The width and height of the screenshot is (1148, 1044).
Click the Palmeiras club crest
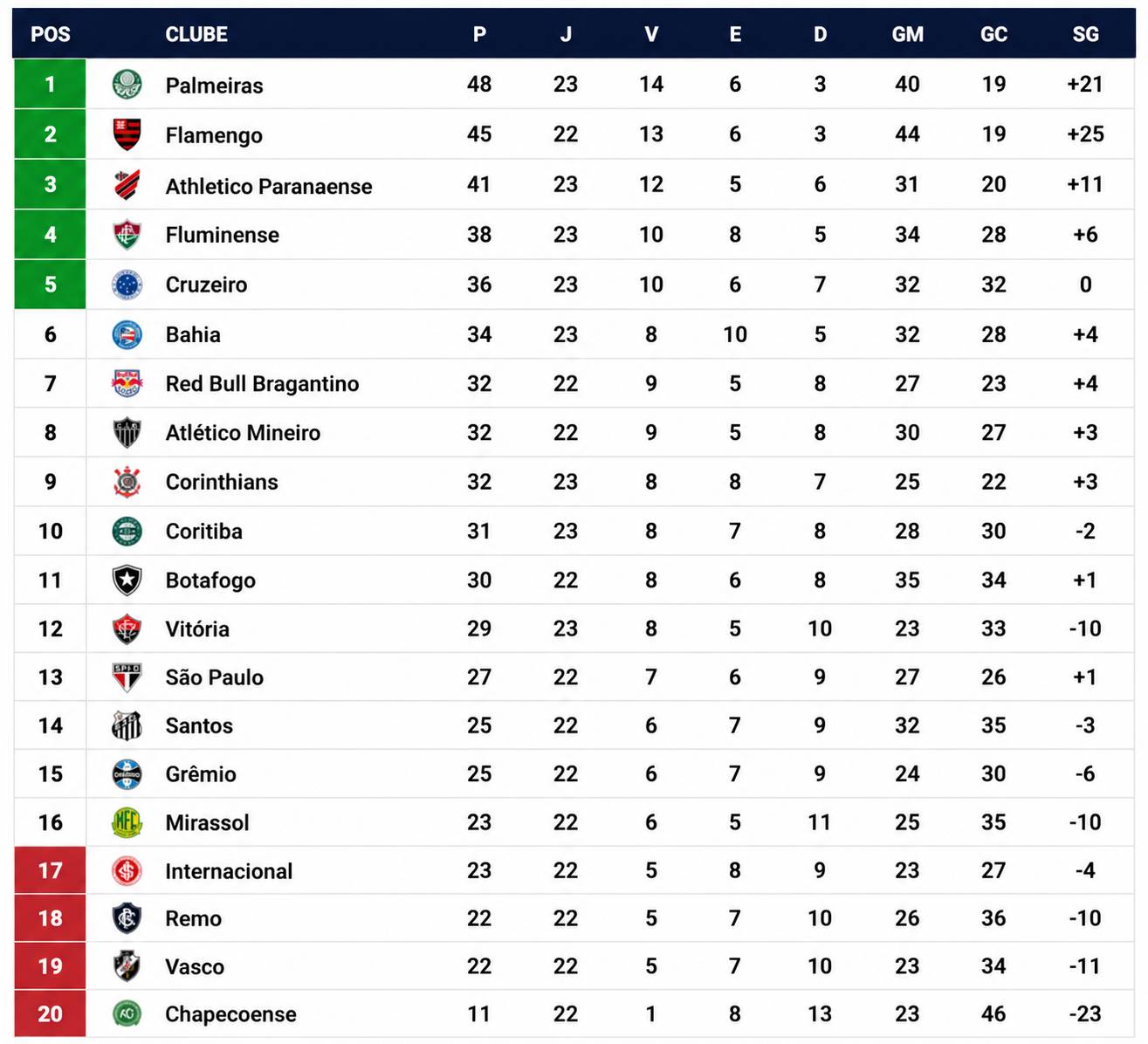(127, 85)
